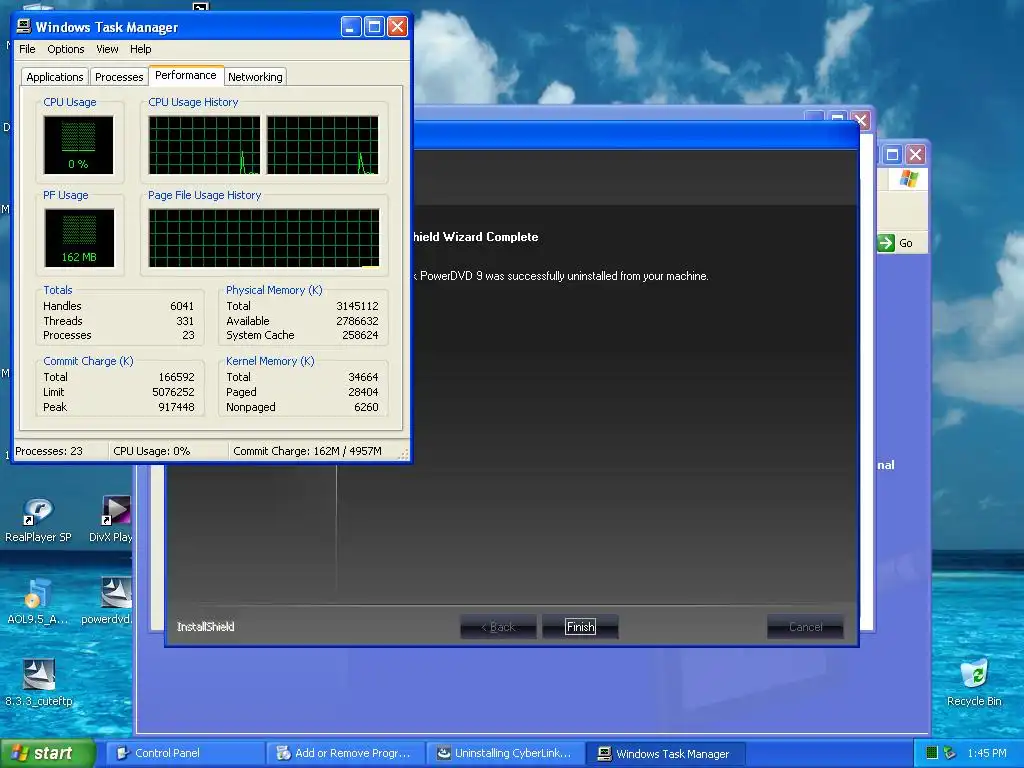
Task: Click the CPU Usage 0 % gauge
Action: [78, 145]
